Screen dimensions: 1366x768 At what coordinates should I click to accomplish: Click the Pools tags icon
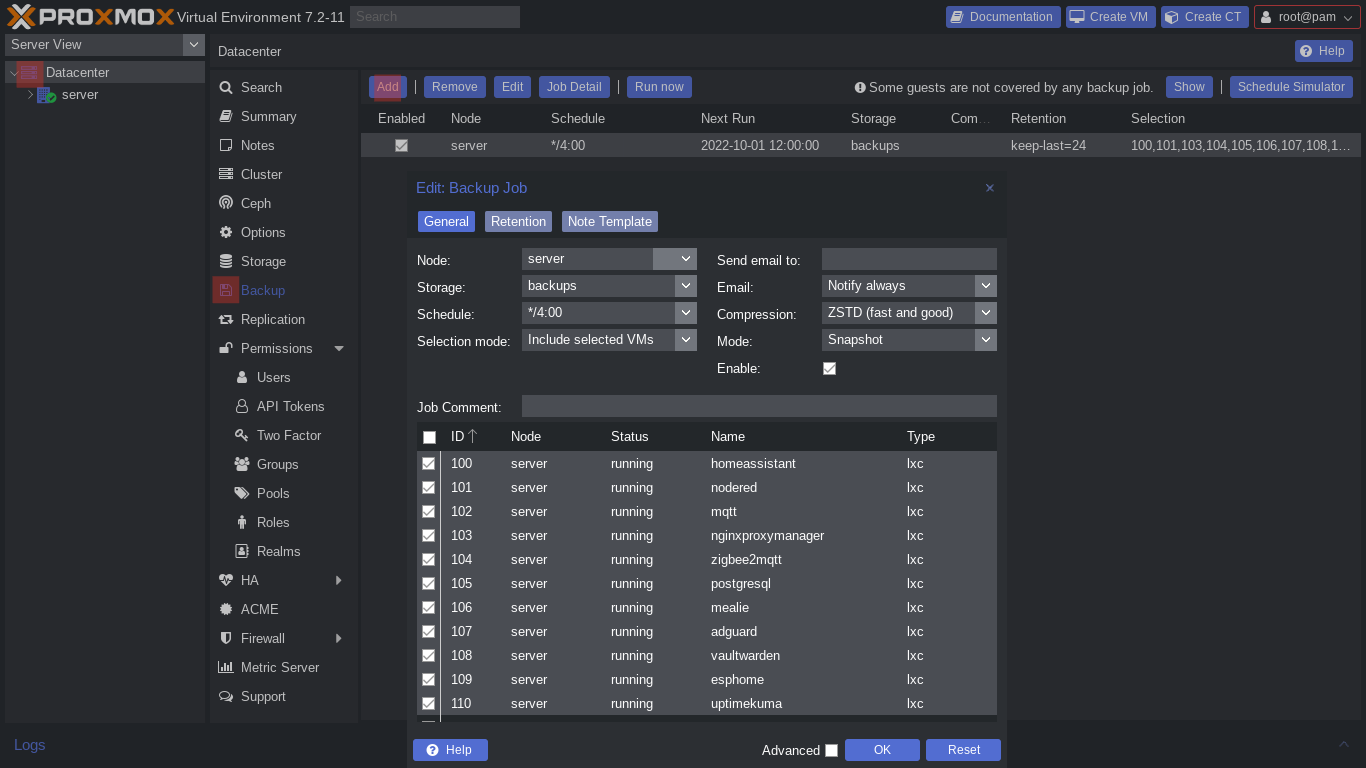(242, 493)
